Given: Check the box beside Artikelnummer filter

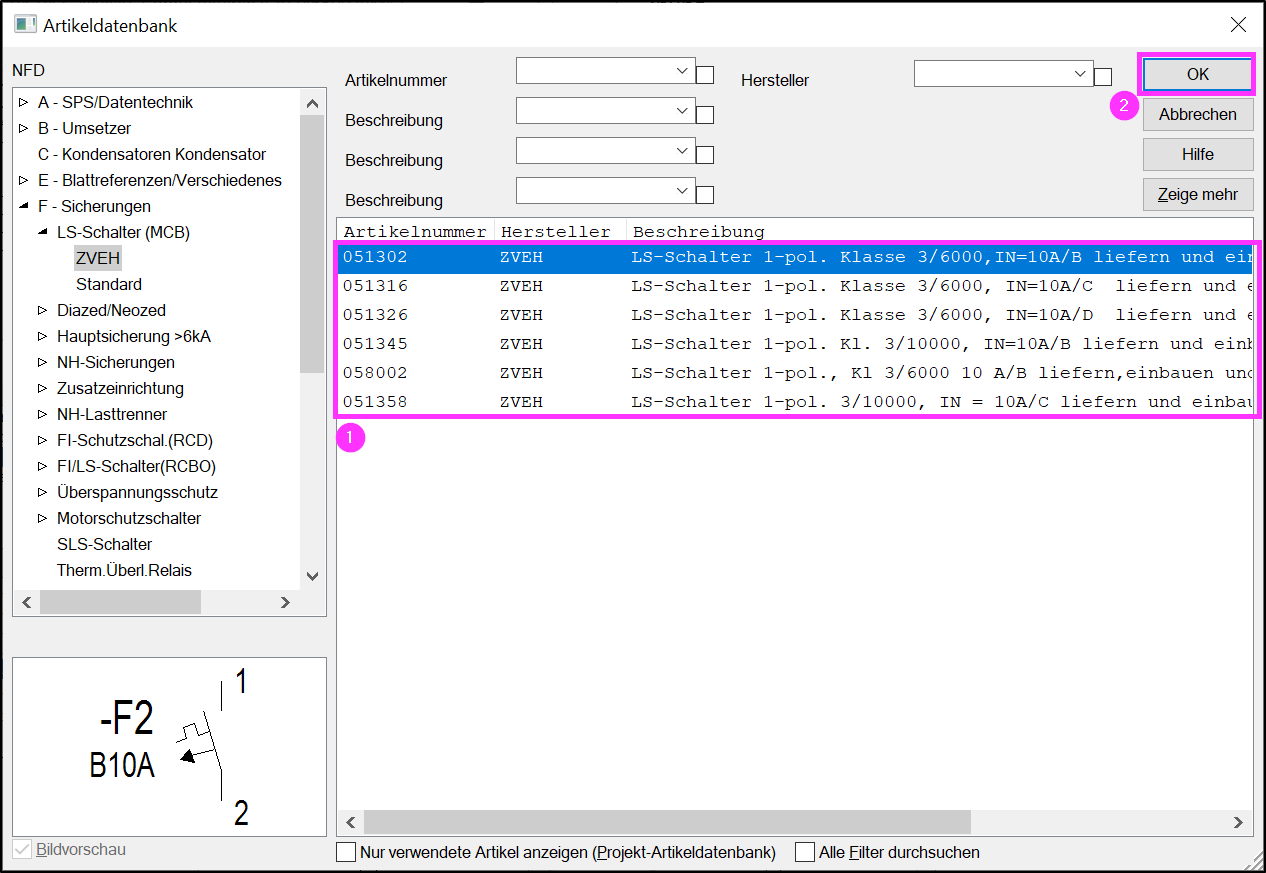Looking at the screenshot, I should click(705, 75).
